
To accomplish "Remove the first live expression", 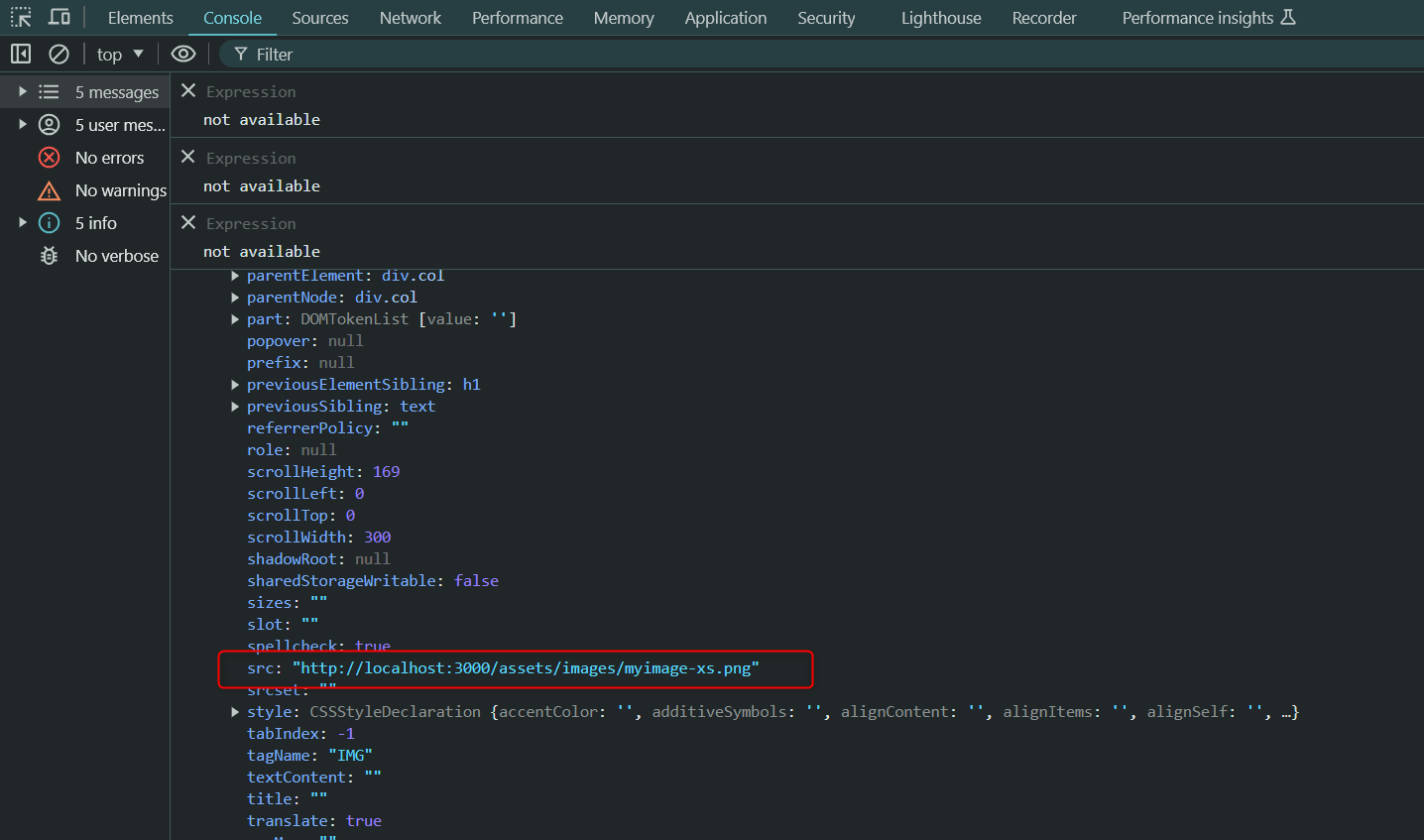I will (x=188, y=90).
